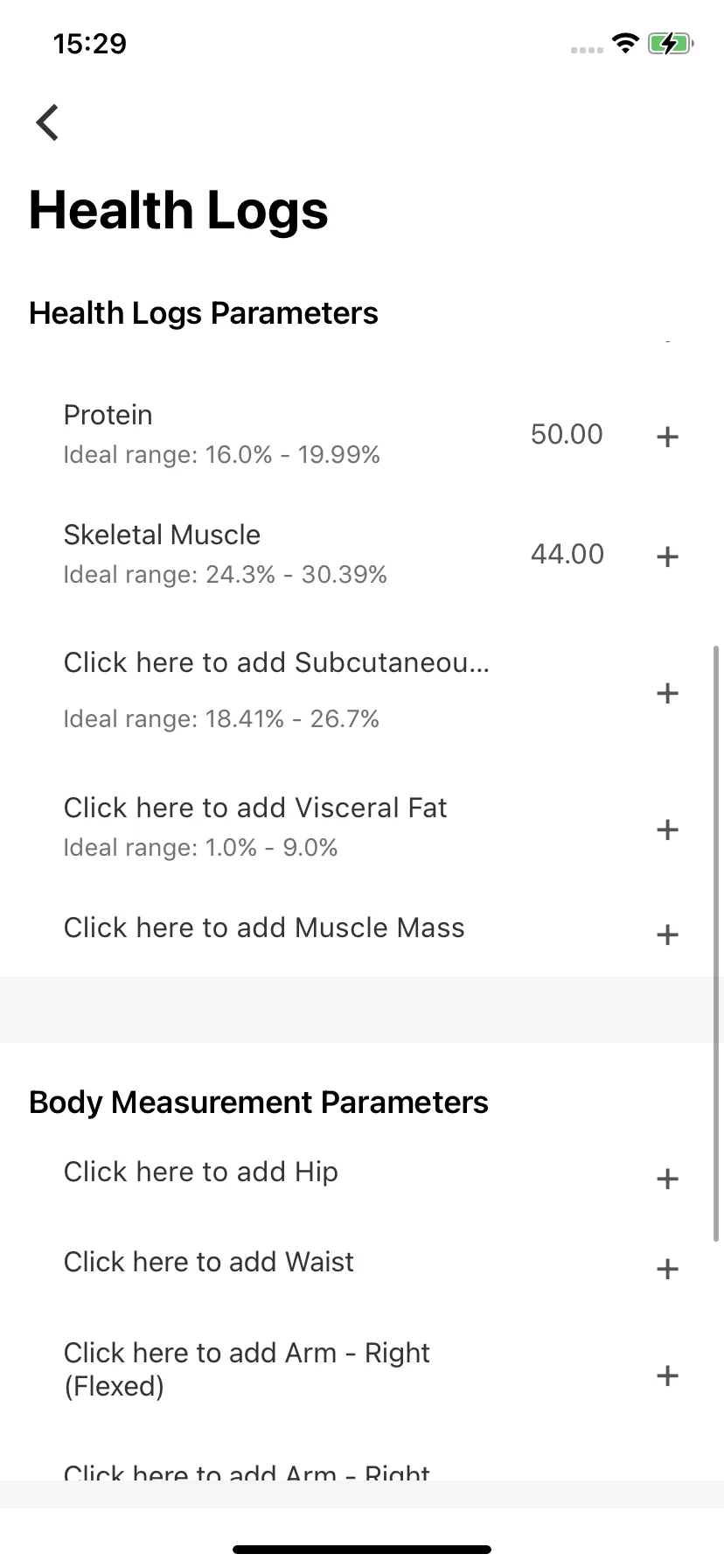Click the vertical scrollbar indicator
724x1568 pixels.
(716, 943)
